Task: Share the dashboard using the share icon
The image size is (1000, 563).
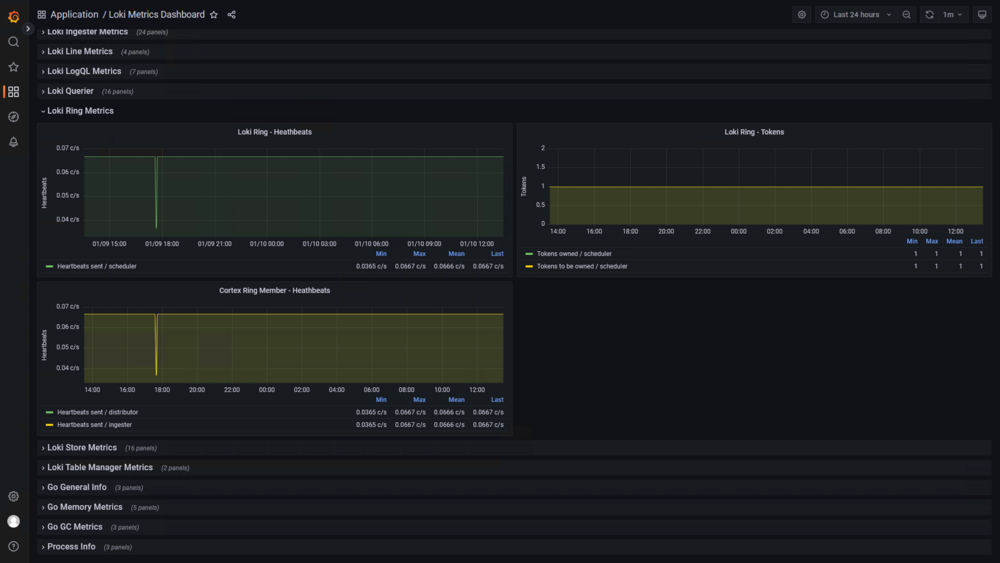Action: pyautogui.click(x=232, y=15)
